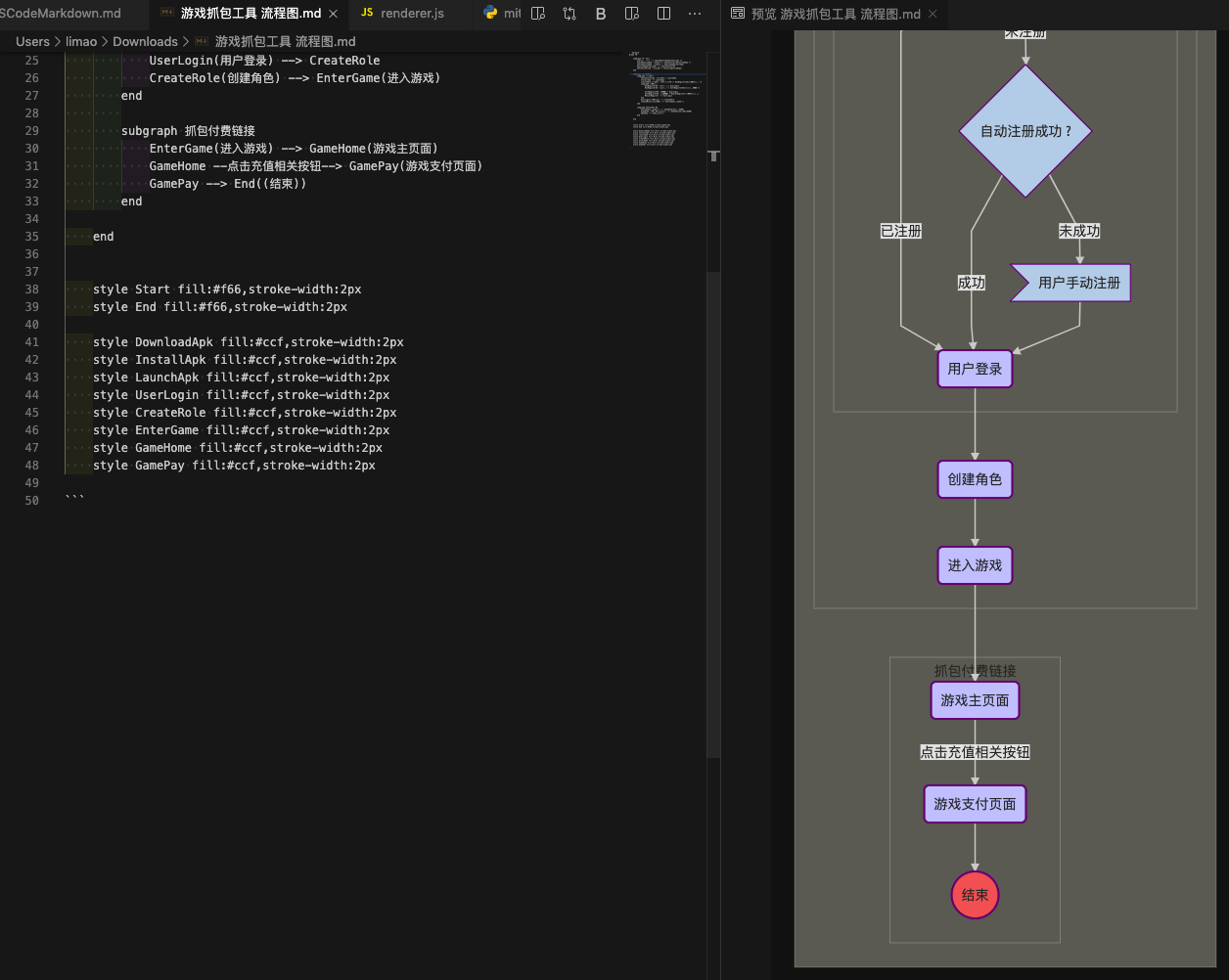
Task: Click the 'style CreateRole fill:#ccf' line
Action: [x=245, y=413]
